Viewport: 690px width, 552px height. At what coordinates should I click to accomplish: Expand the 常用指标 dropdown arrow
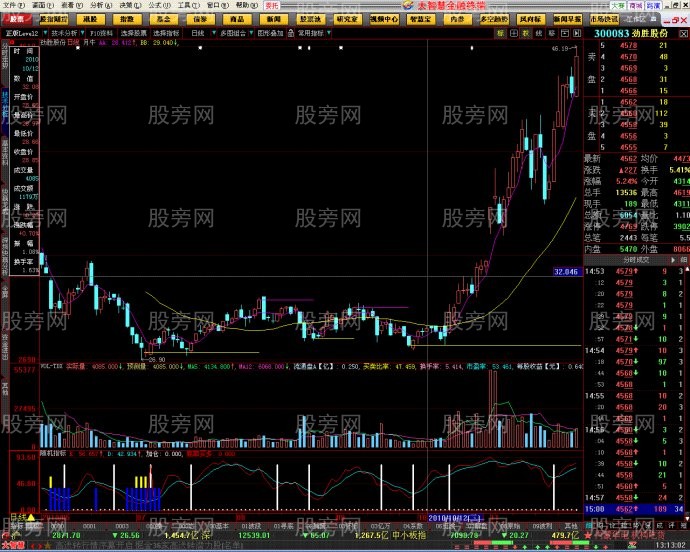329,33
